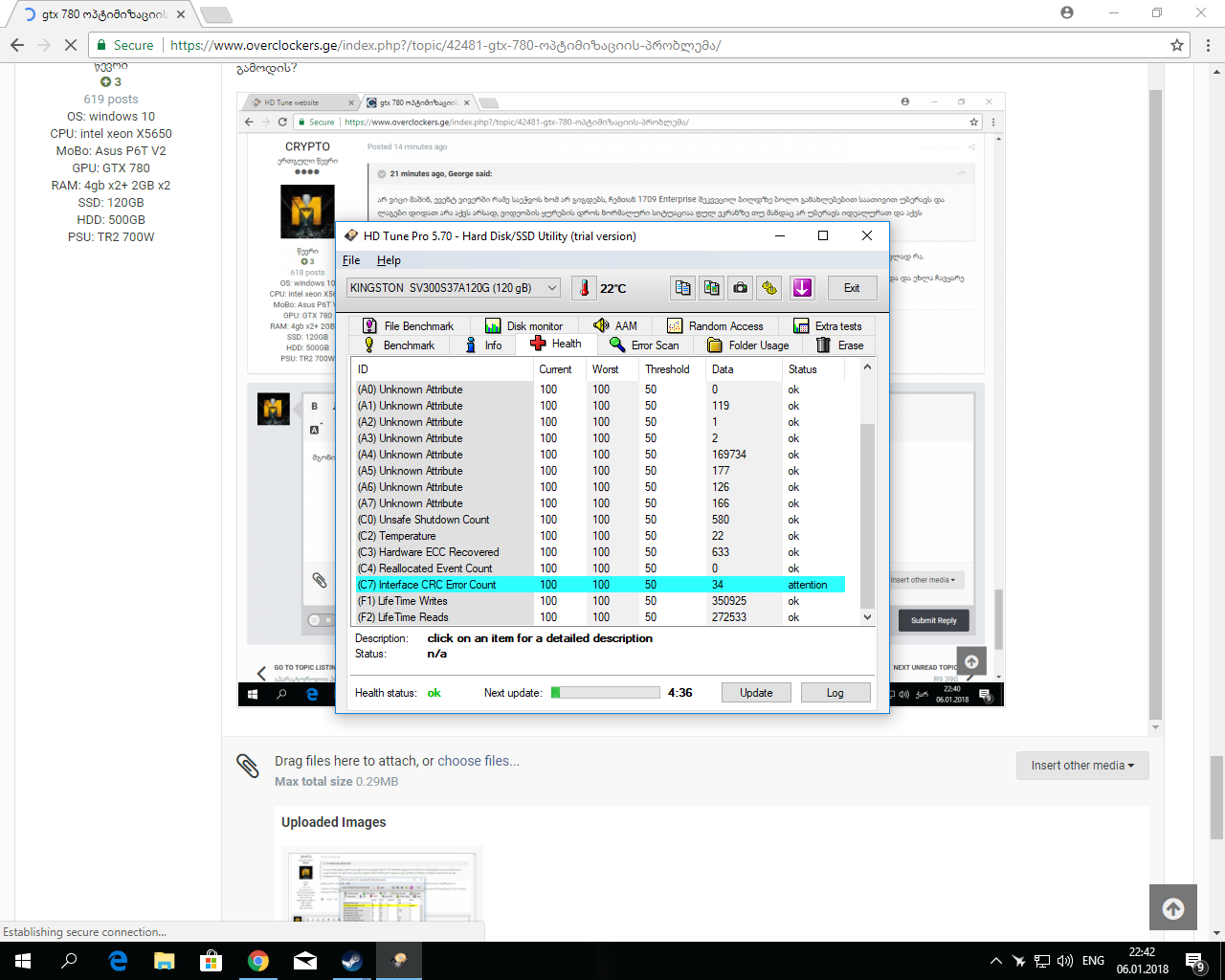Stop page loading in Chrome
This screenshot has height=980, width=1225.
tap(71, 45)
